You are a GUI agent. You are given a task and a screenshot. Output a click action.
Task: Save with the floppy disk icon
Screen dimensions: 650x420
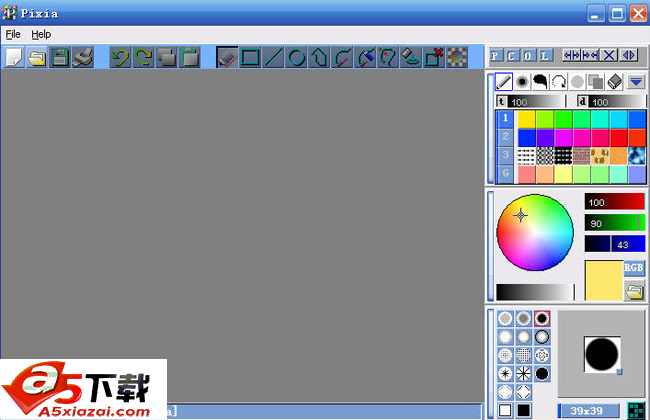click(60, 57)
